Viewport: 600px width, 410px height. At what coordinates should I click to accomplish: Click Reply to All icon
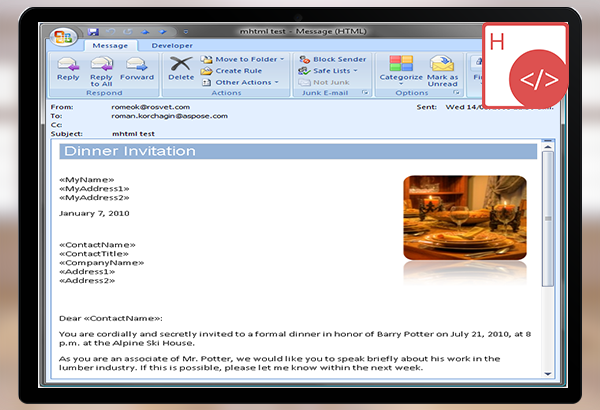101,67
